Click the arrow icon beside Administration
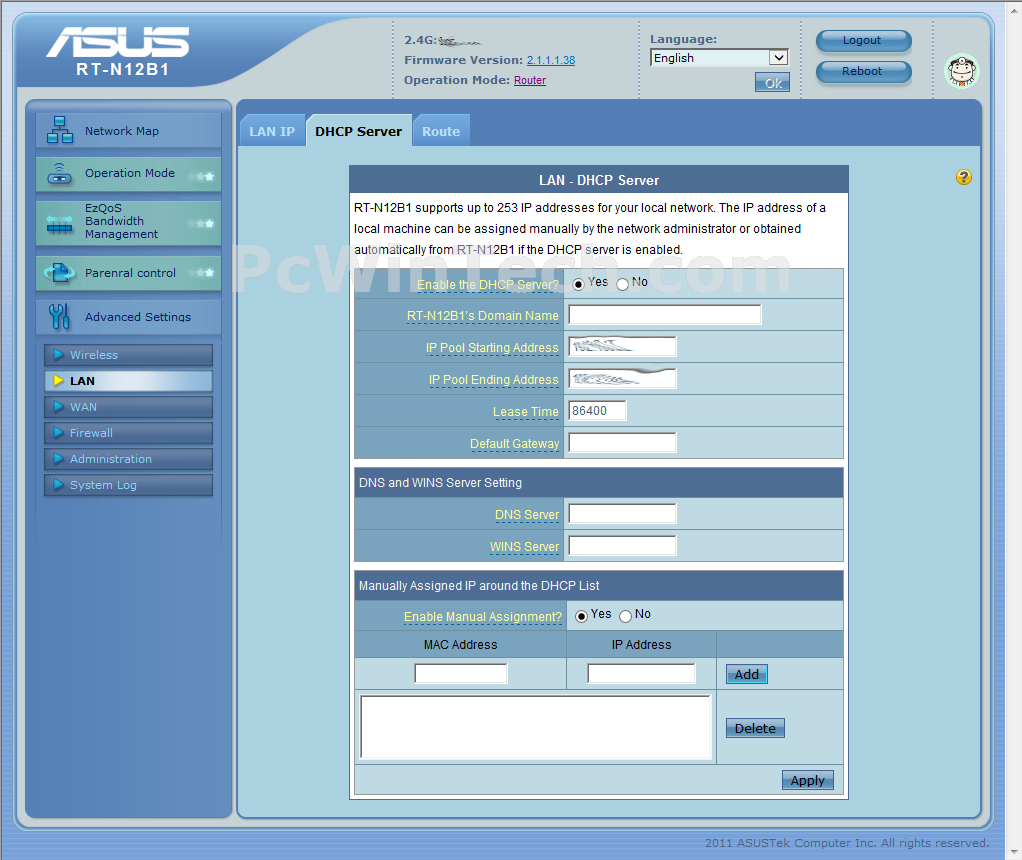The image size is (1022, 860). tap(58, 459)
